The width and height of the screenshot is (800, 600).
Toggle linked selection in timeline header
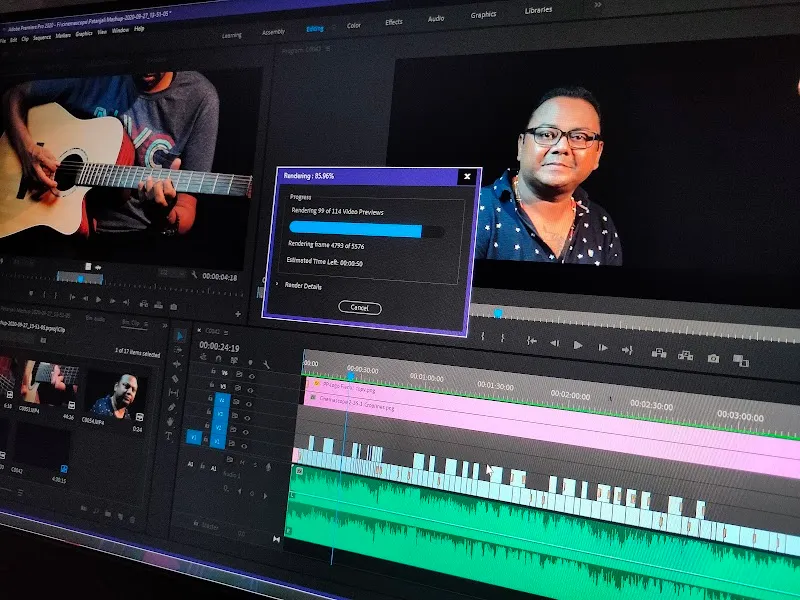234,360
